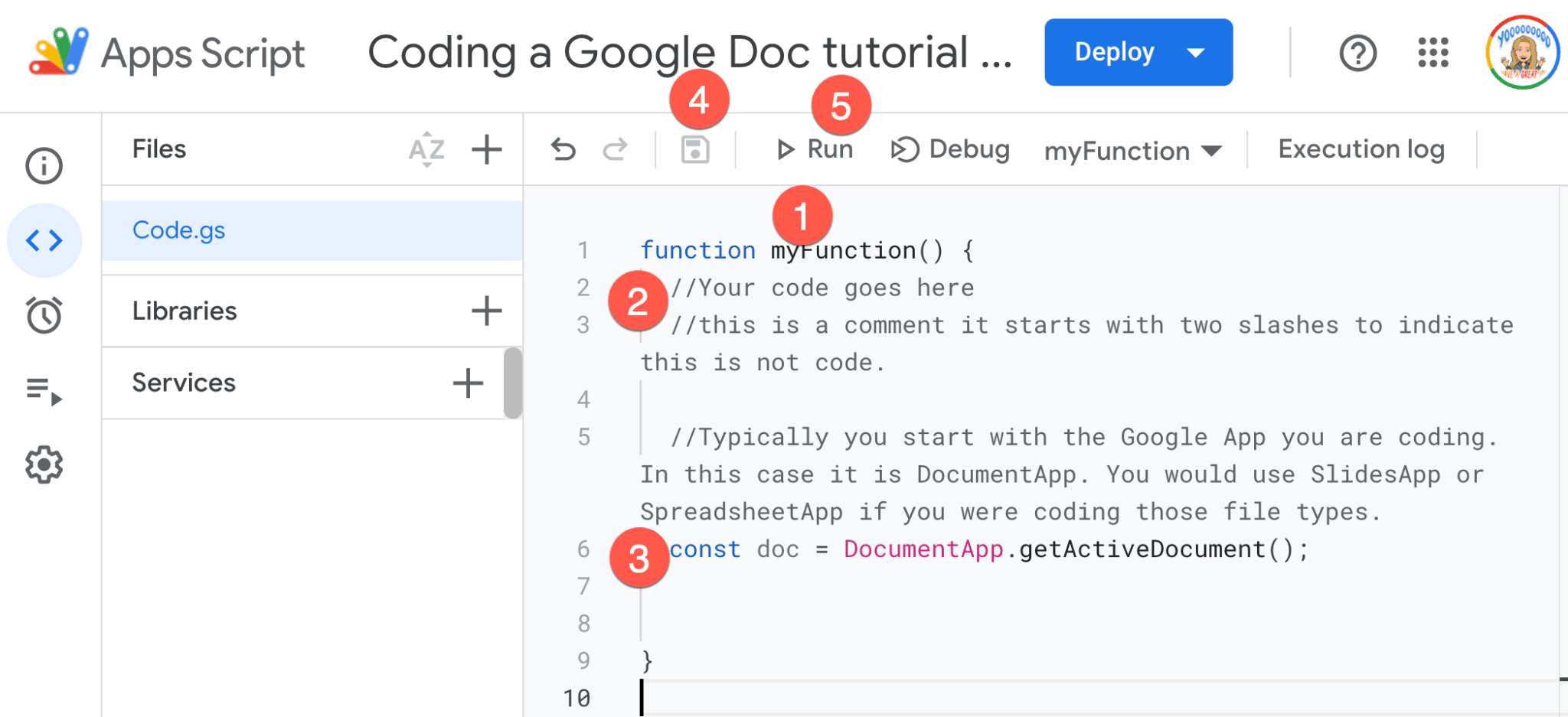Click the Debug button
This screenshot has width=1568, height=717.
[950, 149]
